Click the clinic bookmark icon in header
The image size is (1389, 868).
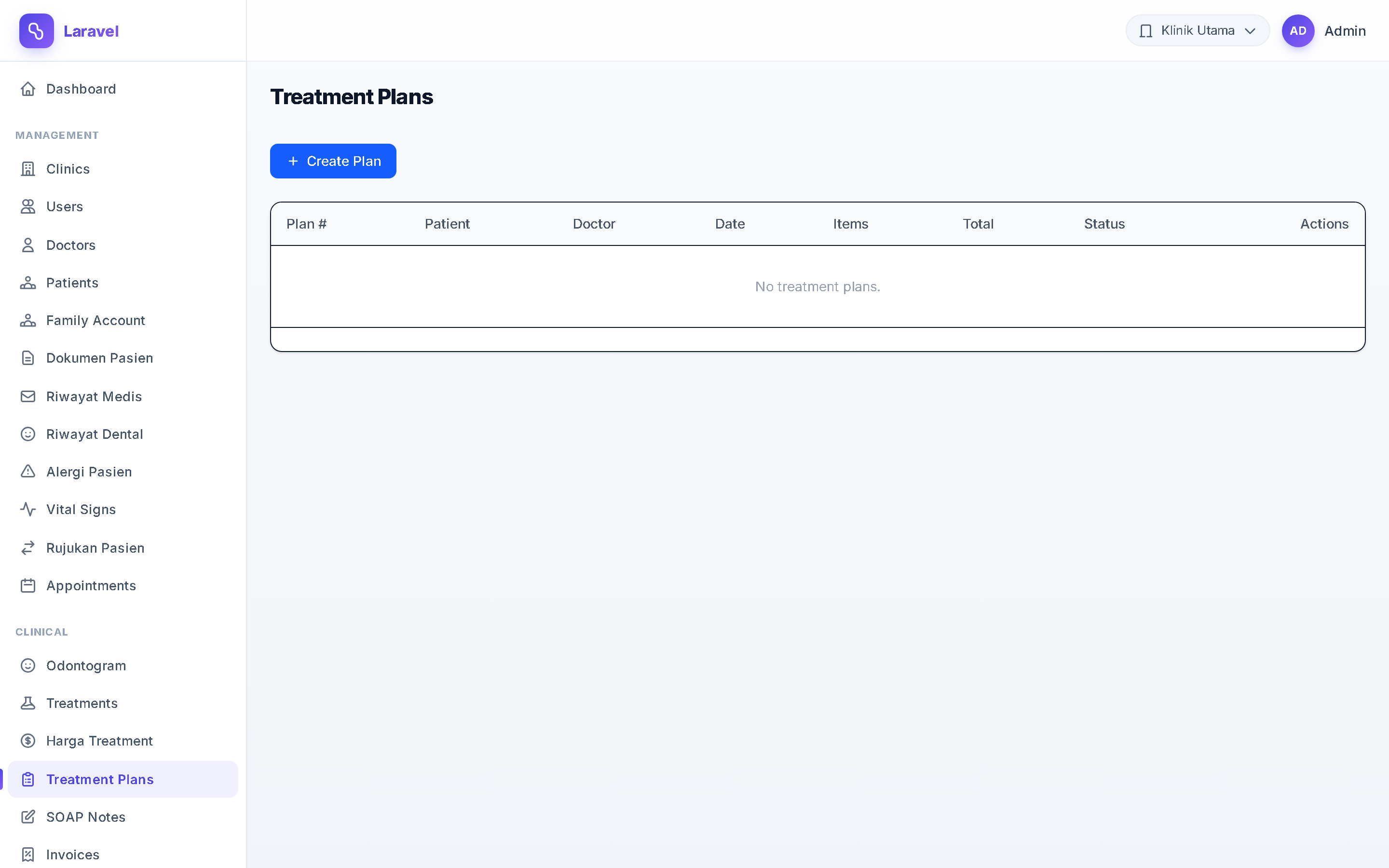click(1145, 31)
